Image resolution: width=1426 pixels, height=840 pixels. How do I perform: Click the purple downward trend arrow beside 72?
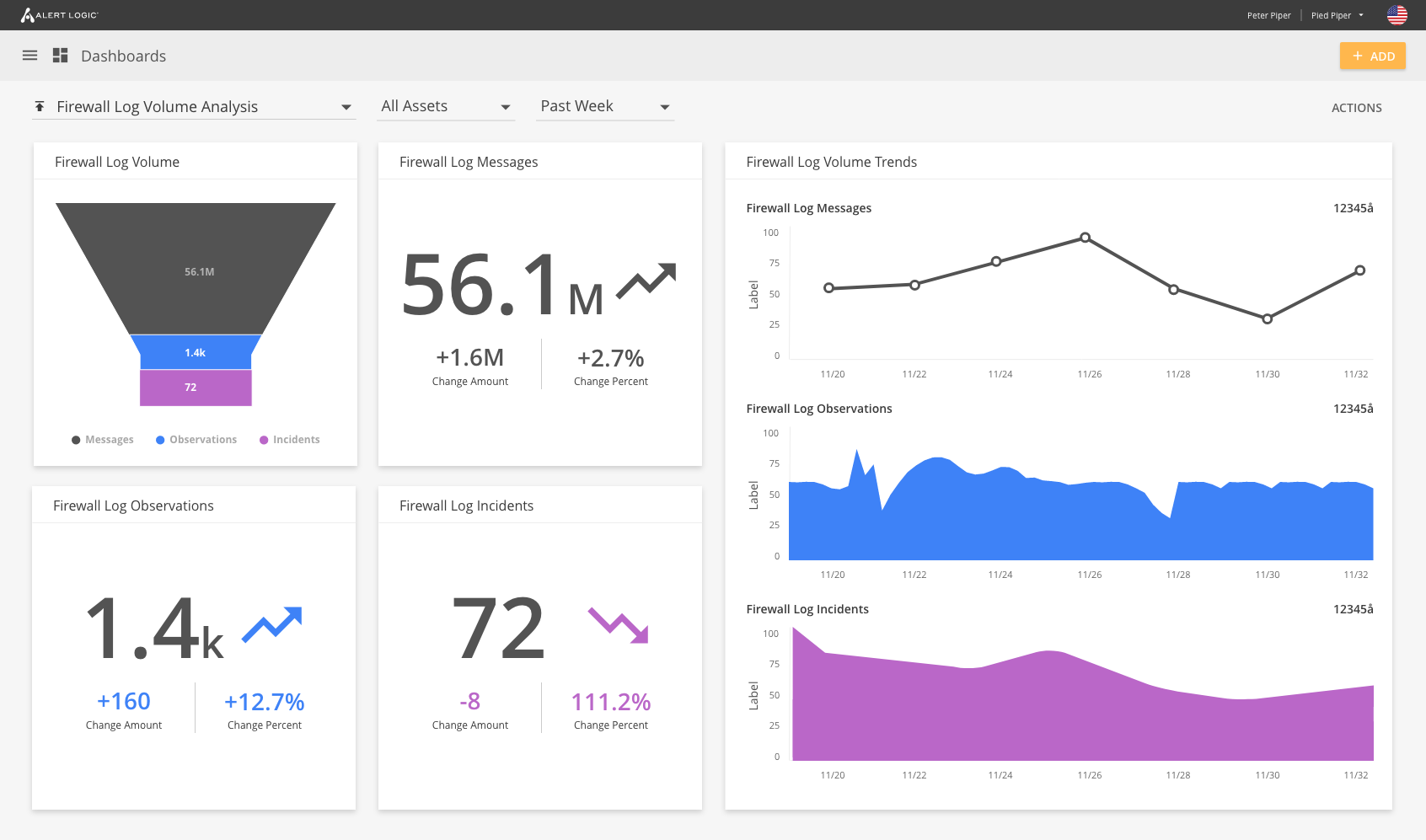(x=618, y=625)
